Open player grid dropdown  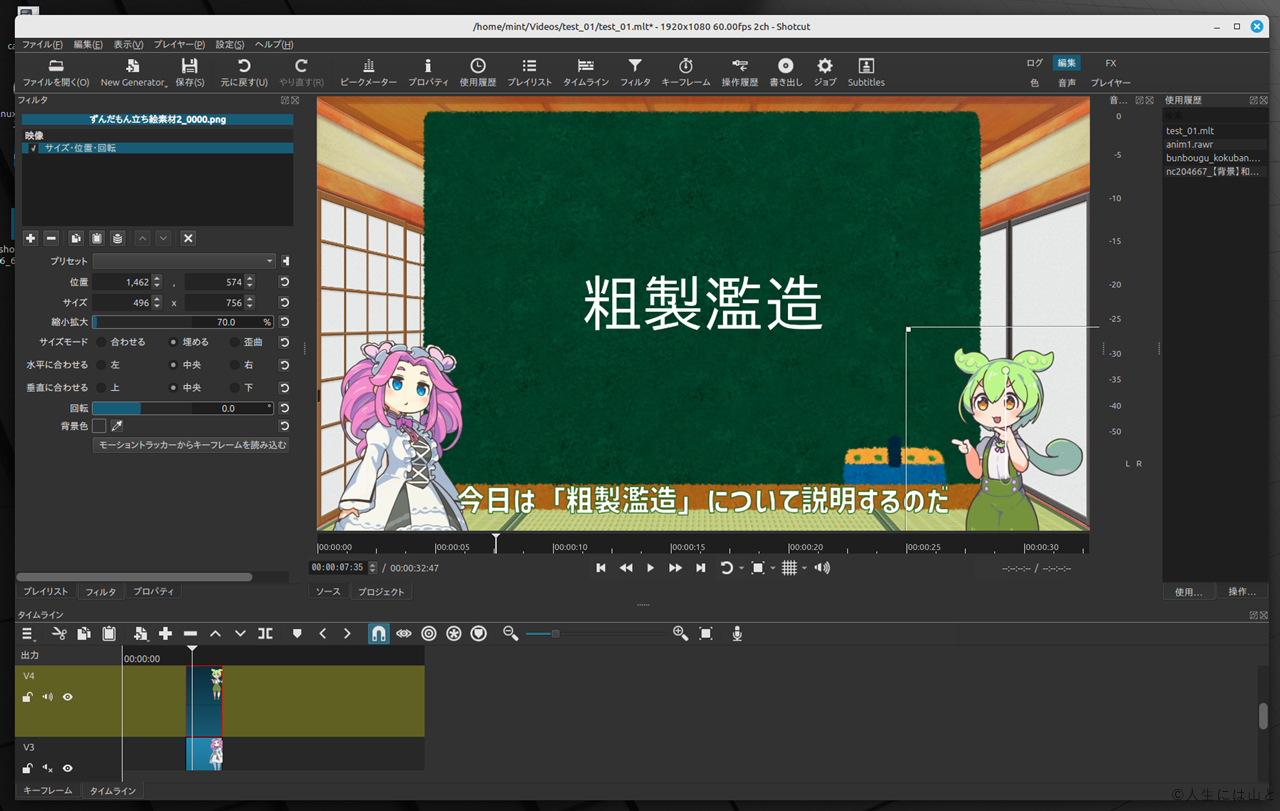point(804,568)
